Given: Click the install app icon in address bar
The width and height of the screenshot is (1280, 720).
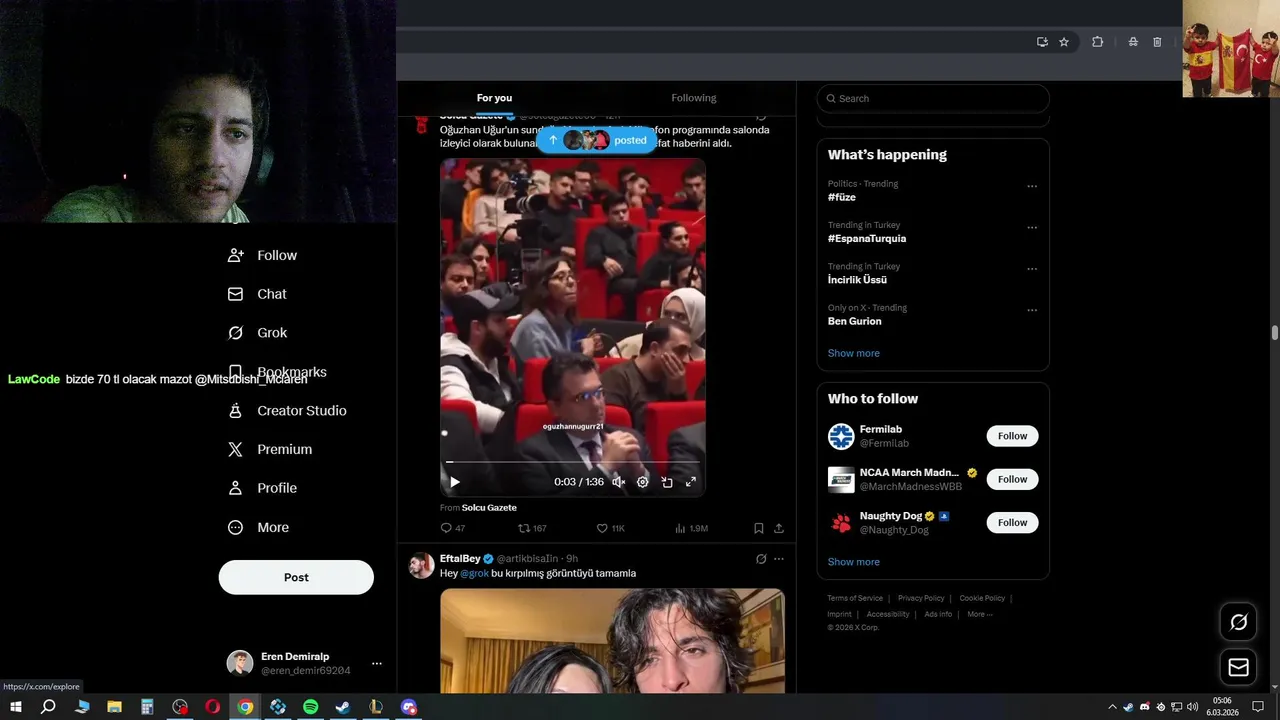Looking at the screenshot, I should coord(1042,42).
